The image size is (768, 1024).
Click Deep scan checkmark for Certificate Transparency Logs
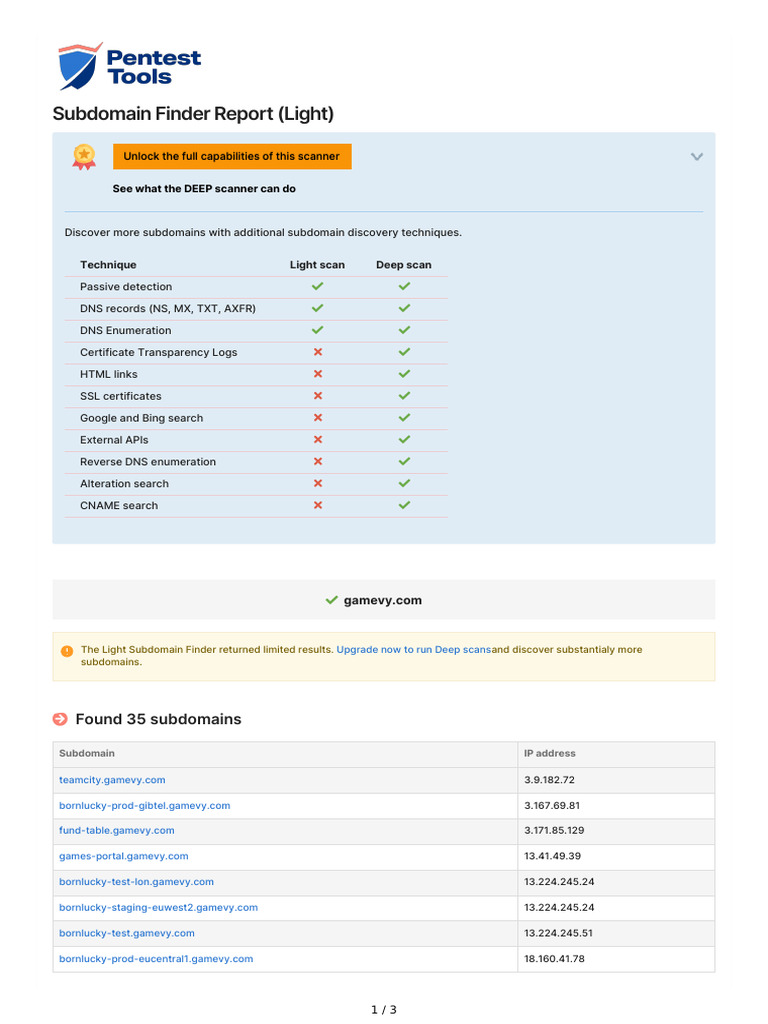(x=404, y=352)
